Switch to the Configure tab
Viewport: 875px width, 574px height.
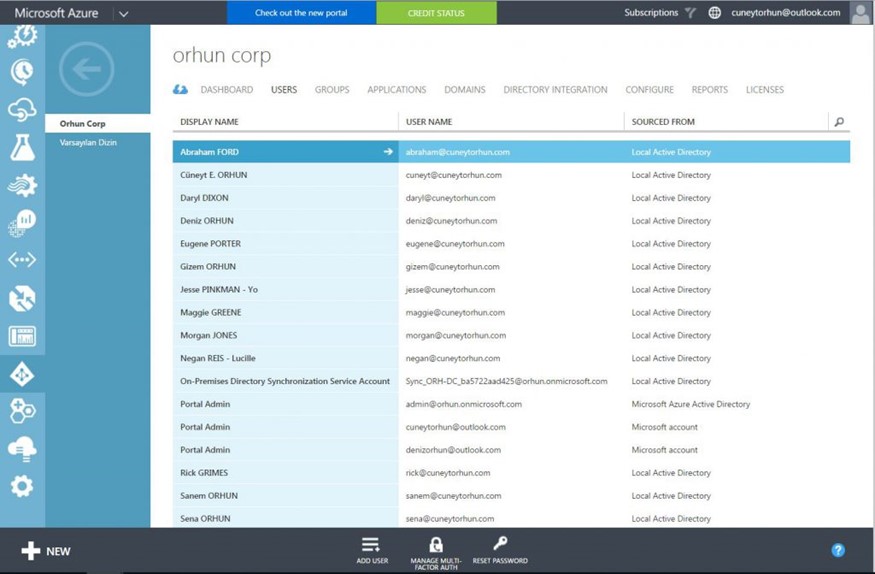click(x=650, y=89)
